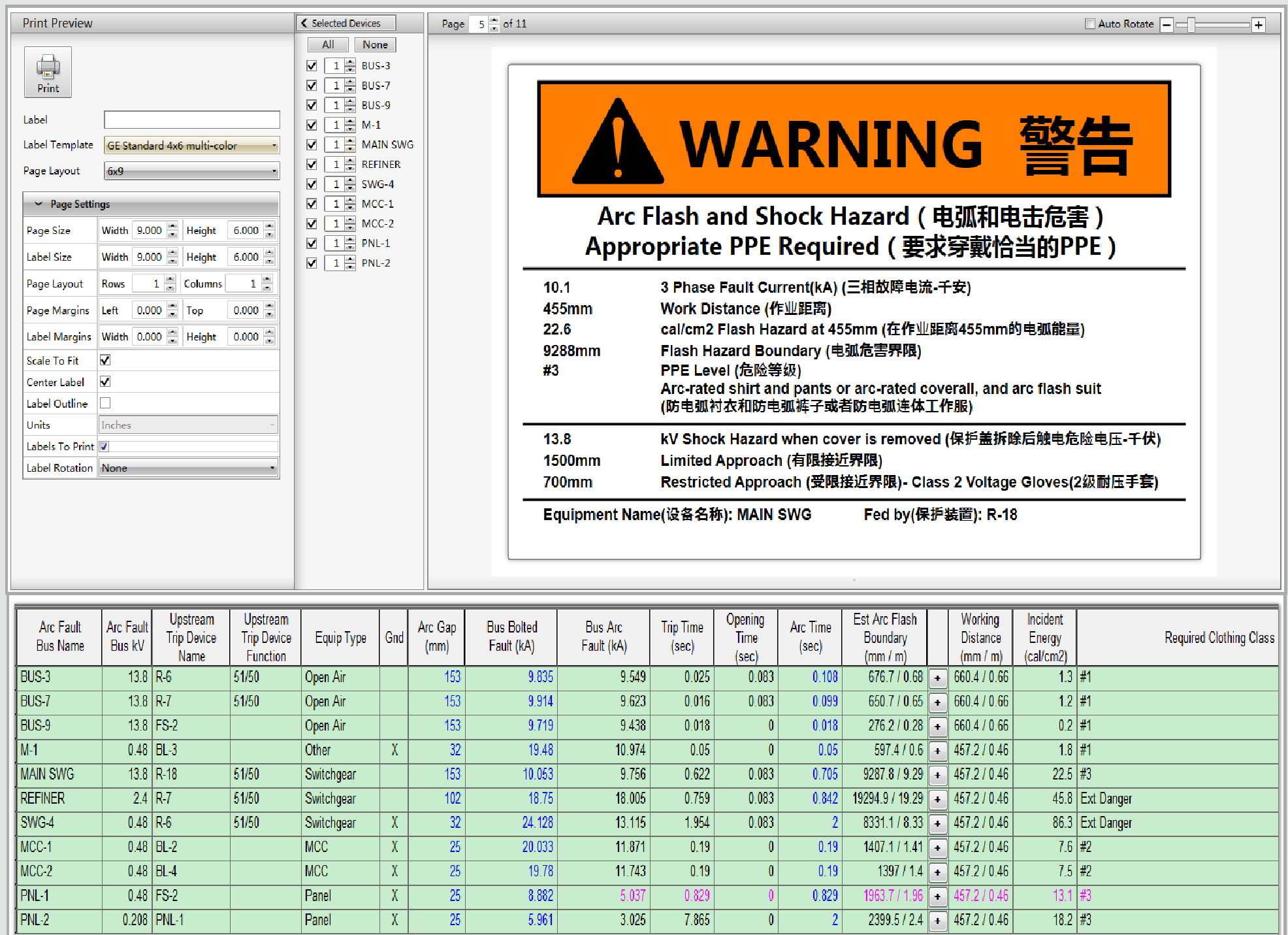The height and width of the screenshot is (935, 1288).
Task: Click the Print printer icon button
Action: (x=48, y=72)
